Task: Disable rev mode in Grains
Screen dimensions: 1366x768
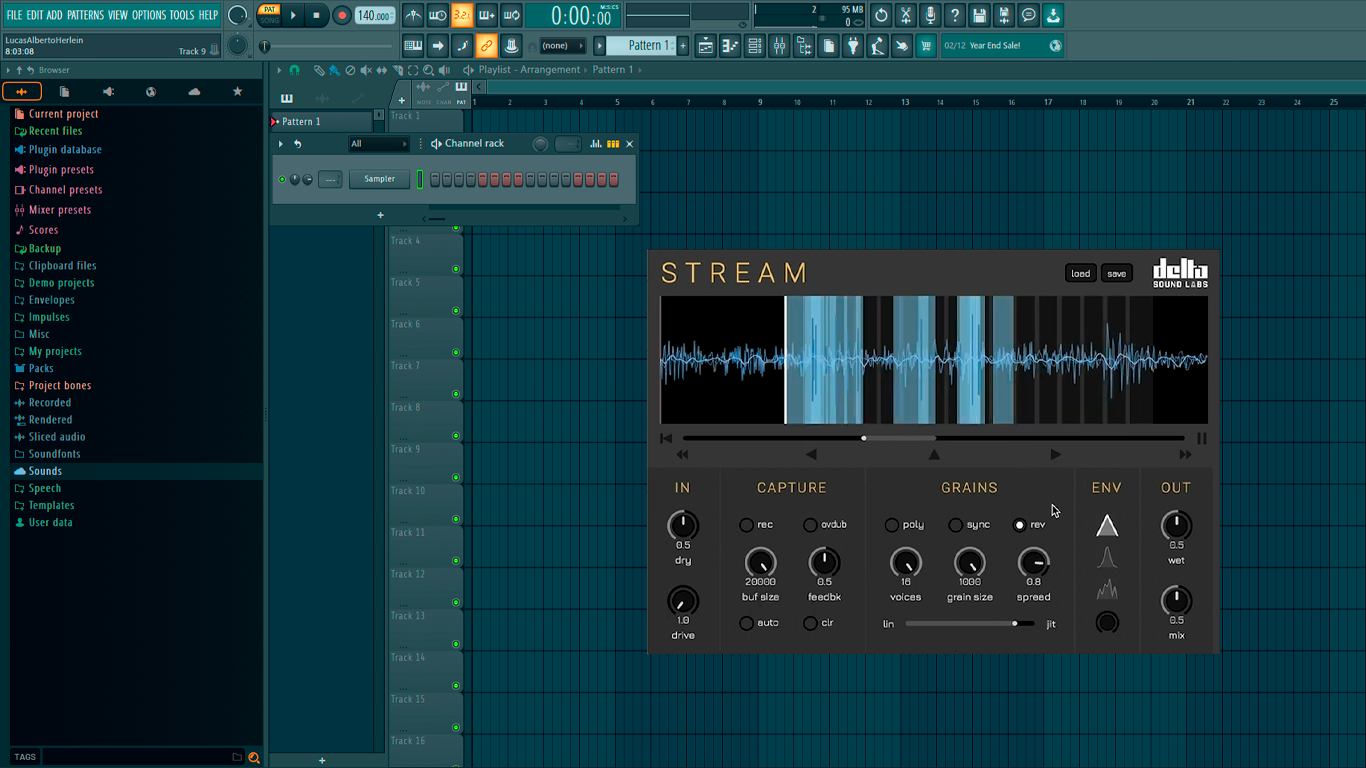Action: click(x=1019, y=525)
